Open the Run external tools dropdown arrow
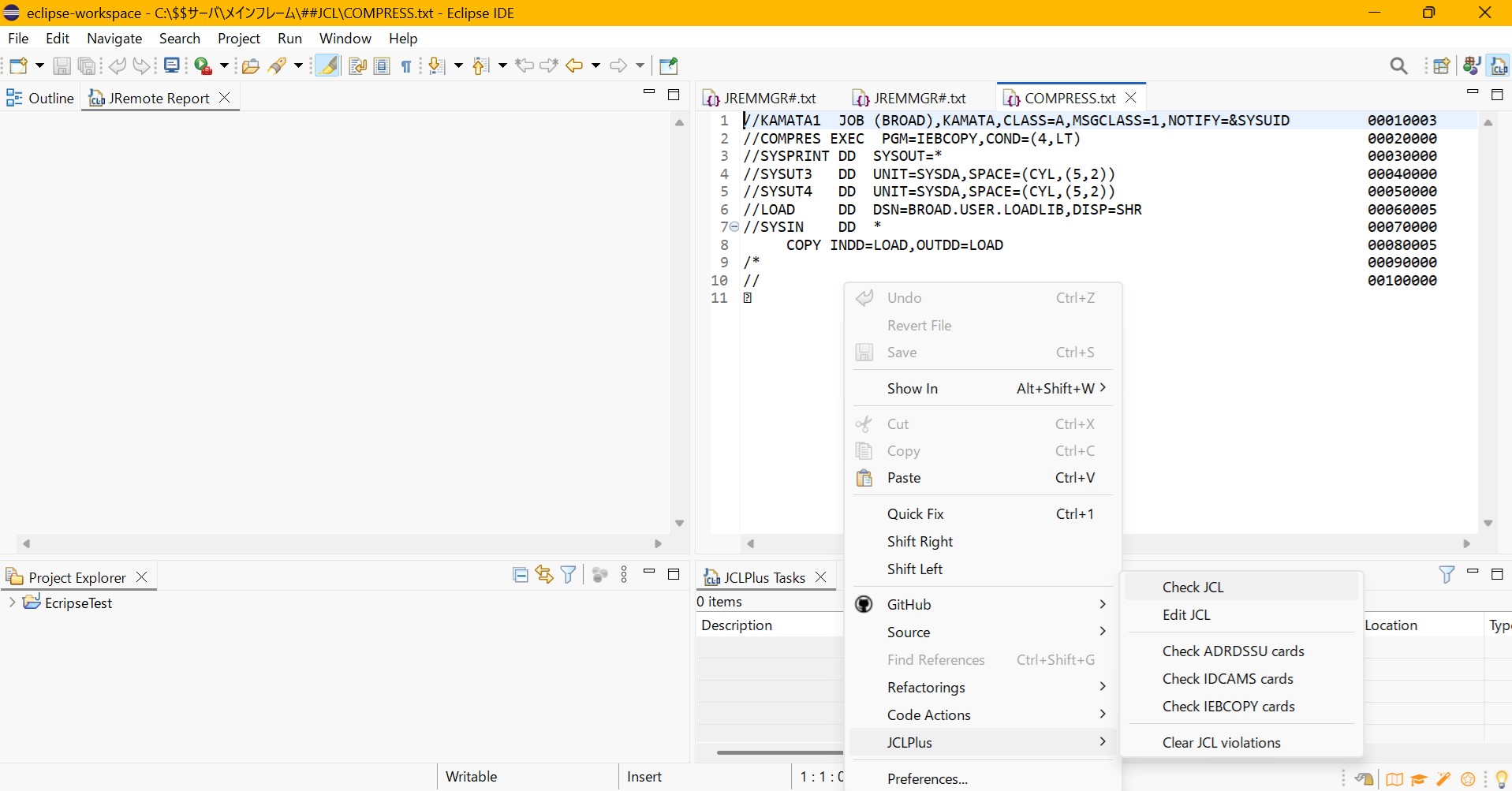The image size is (1512, 791). pyautogui.click(x=224, y=66)
